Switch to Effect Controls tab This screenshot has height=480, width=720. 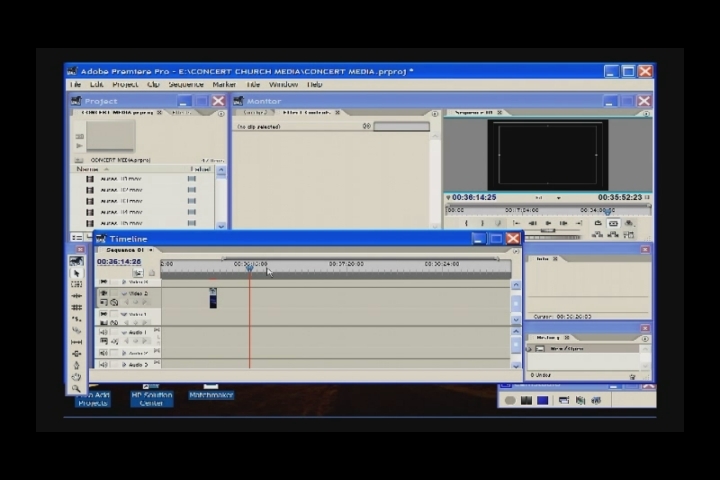tap(306, 113)
